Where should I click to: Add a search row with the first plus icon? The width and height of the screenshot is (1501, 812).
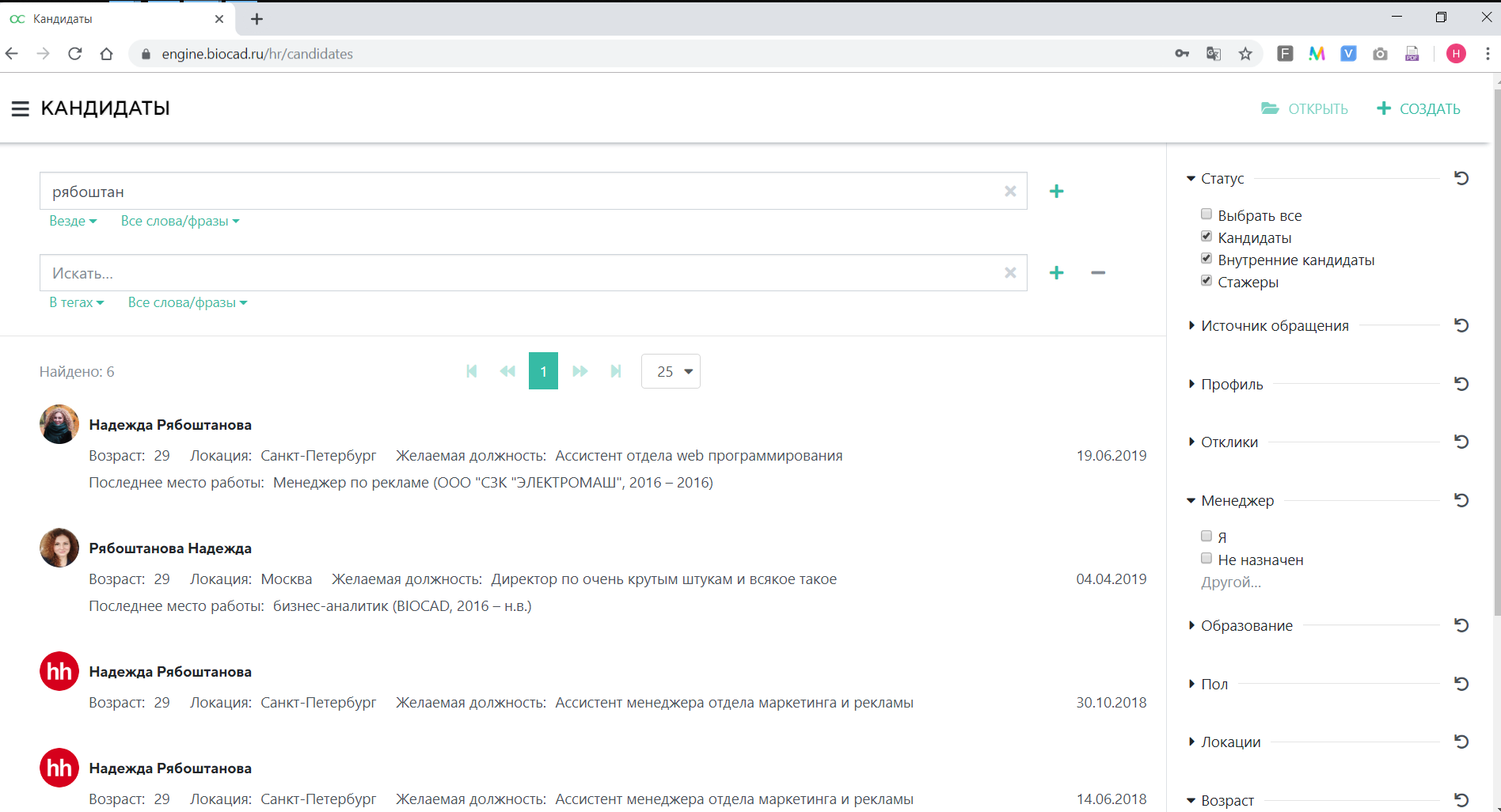click(x=1056, y=192)
